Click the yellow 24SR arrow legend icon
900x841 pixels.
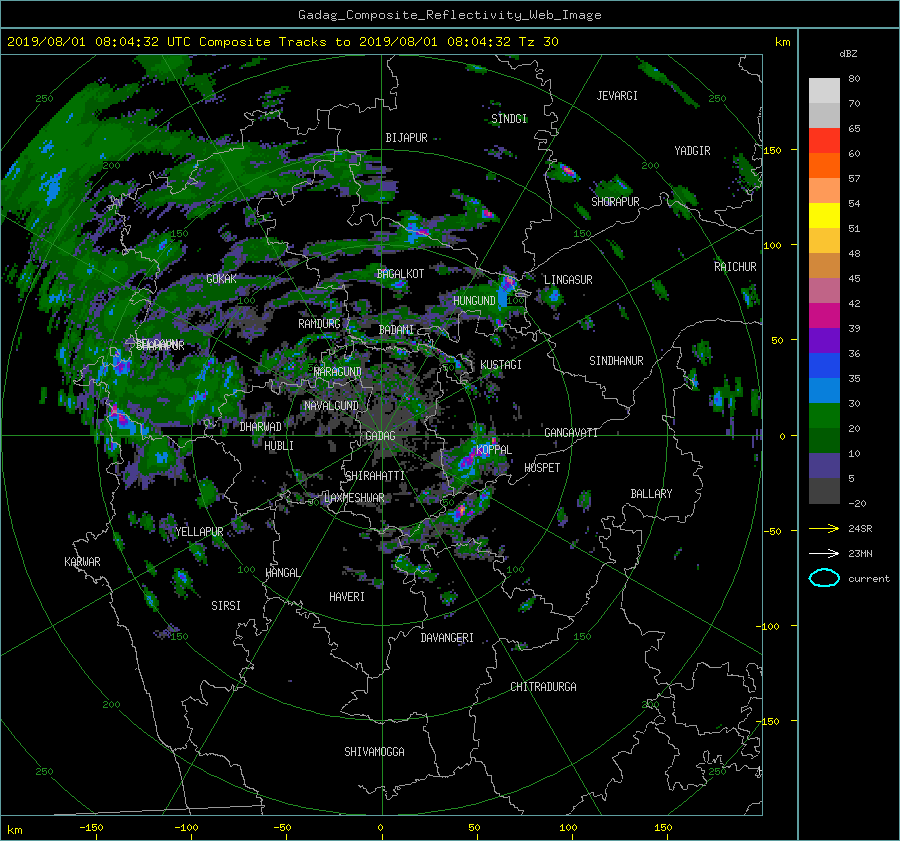[x=824, y=528]
